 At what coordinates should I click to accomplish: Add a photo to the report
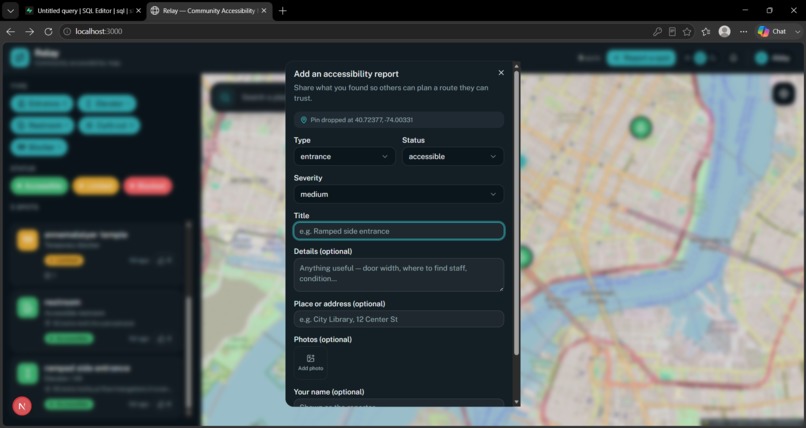pos(310,363)
